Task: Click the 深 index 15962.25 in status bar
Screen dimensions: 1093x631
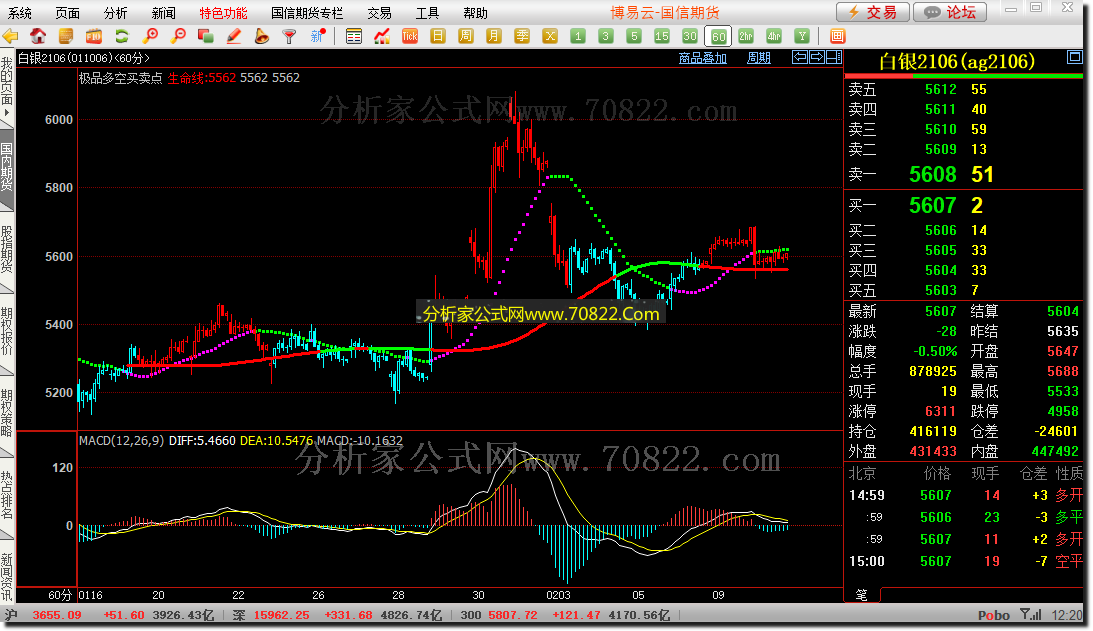Action: coord(281,615)
